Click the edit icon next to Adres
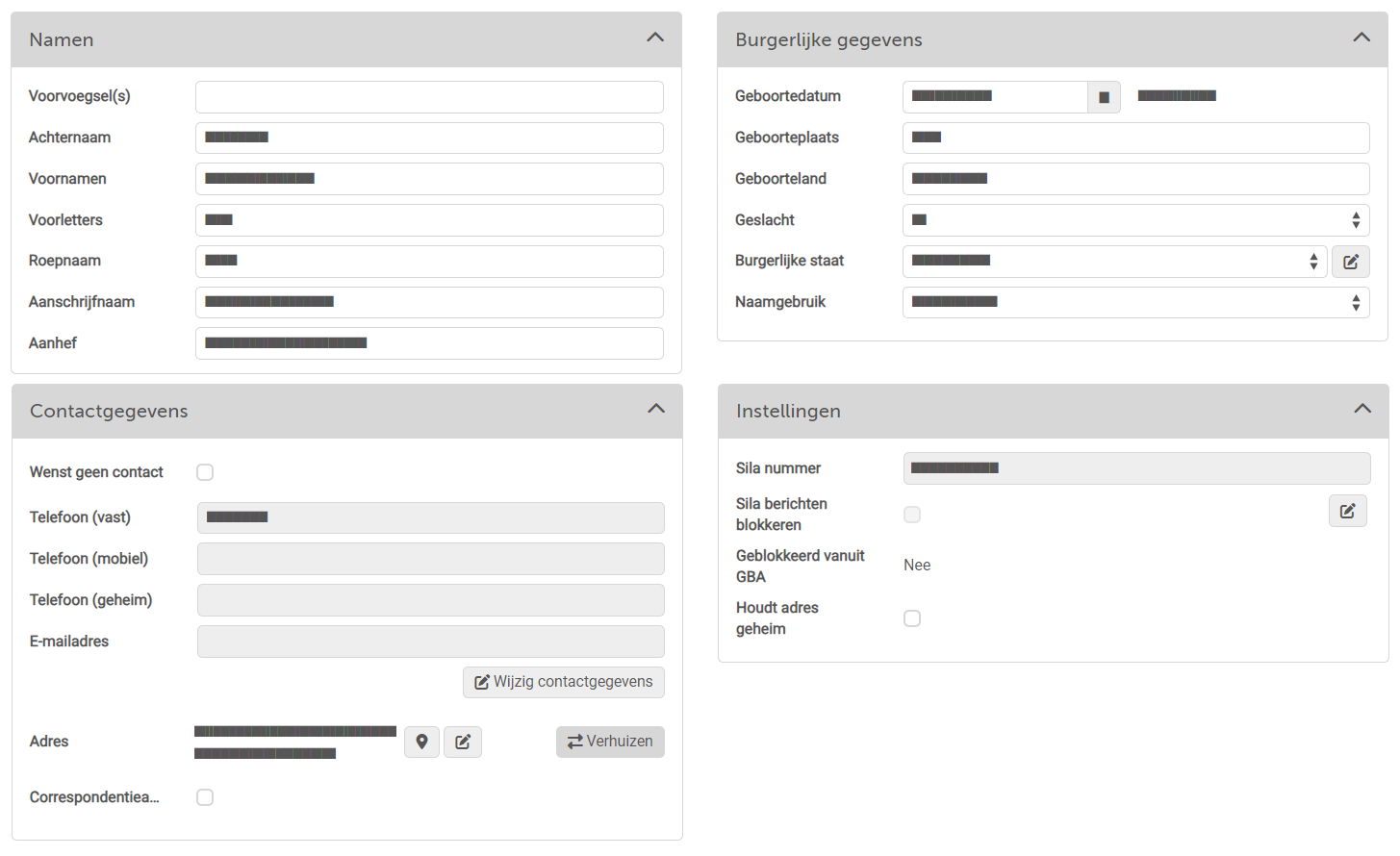Screen dimensions: 1400x856 [463, 742]
